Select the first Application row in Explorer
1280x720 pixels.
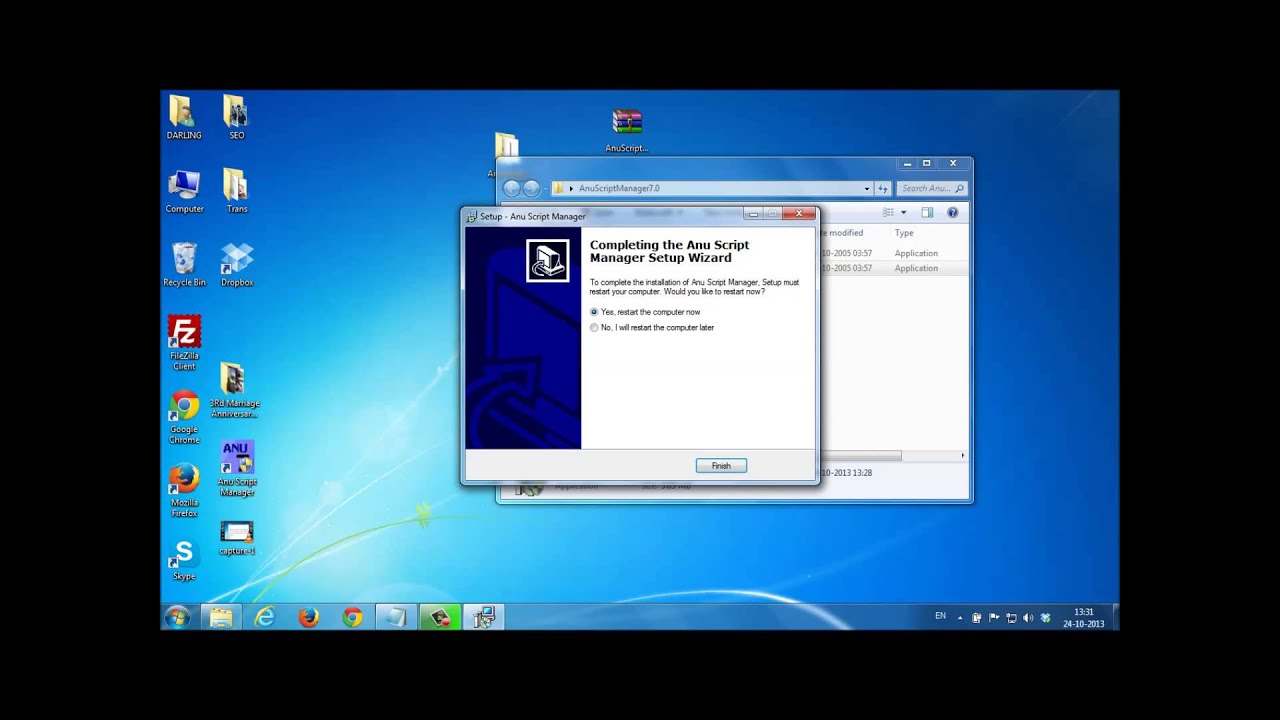[x=893, y=253]
